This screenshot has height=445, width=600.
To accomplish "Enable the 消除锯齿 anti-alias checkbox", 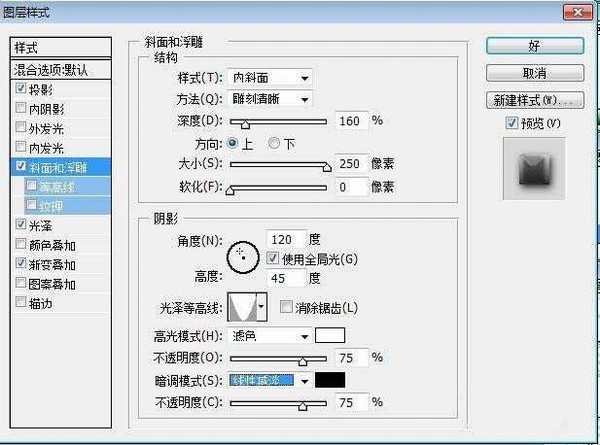I will pyautogui.click(x=287, y=306).
